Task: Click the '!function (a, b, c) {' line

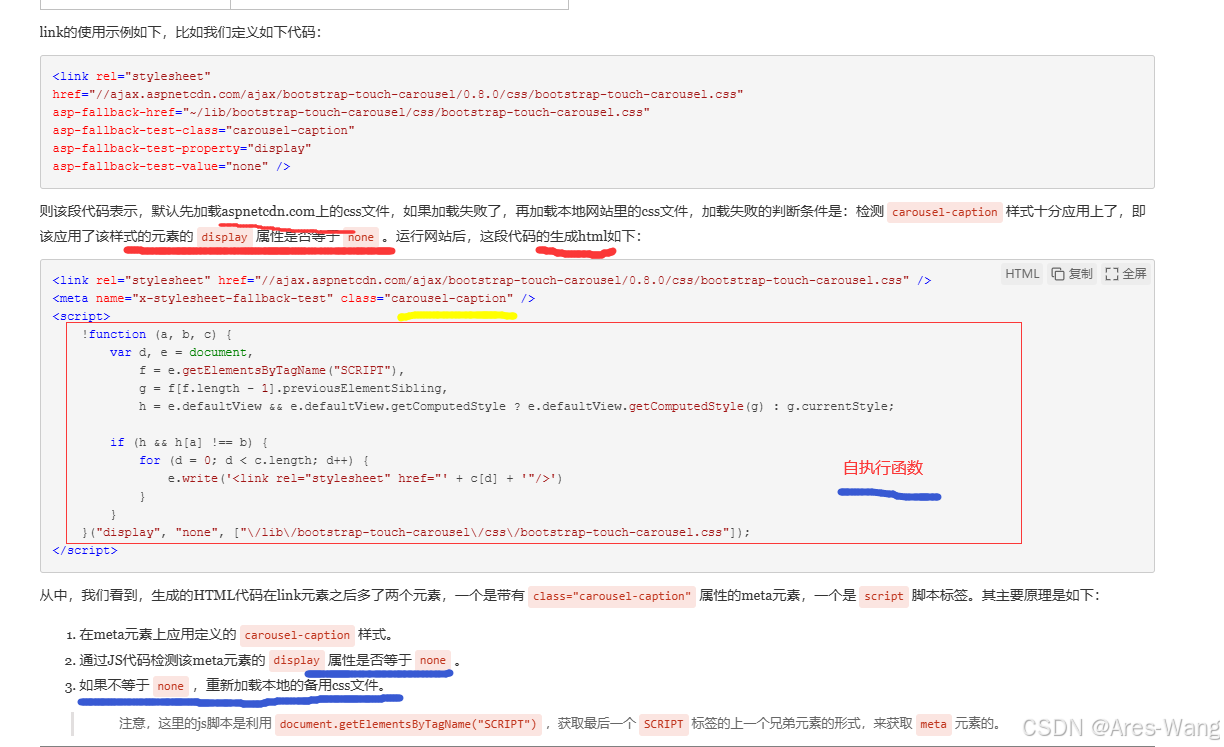Action: coord(156,334)
